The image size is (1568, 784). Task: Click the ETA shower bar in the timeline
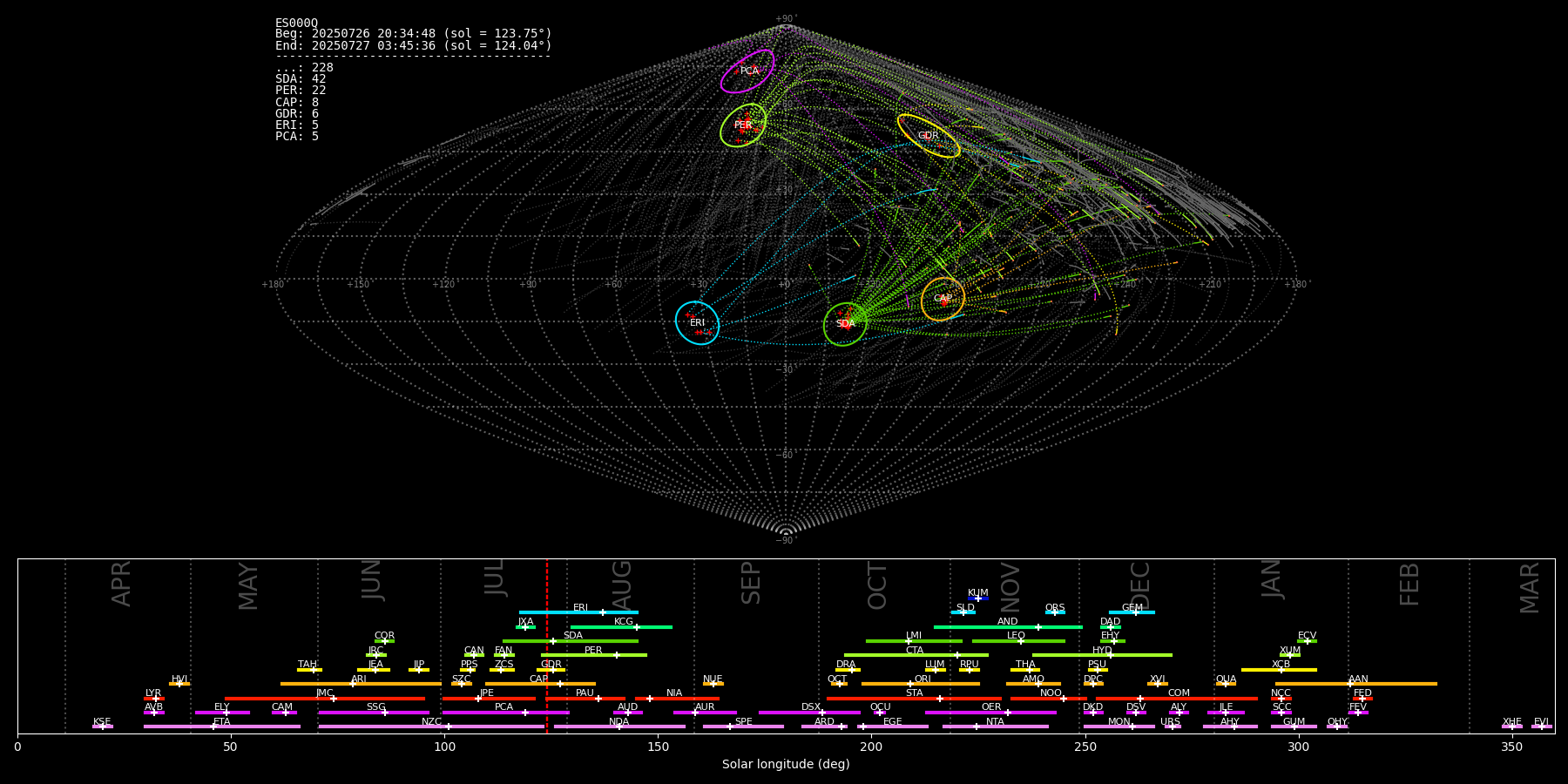221,727
